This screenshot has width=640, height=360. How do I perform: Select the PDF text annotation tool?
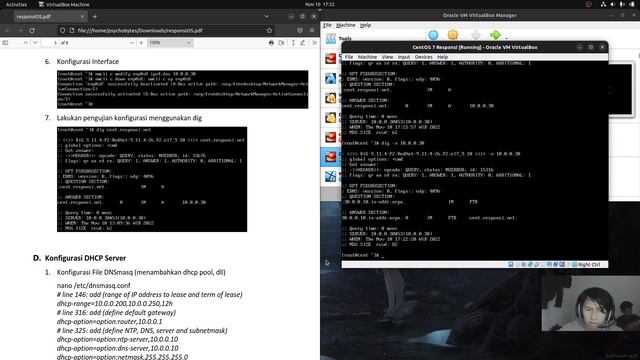pos(293,42)
